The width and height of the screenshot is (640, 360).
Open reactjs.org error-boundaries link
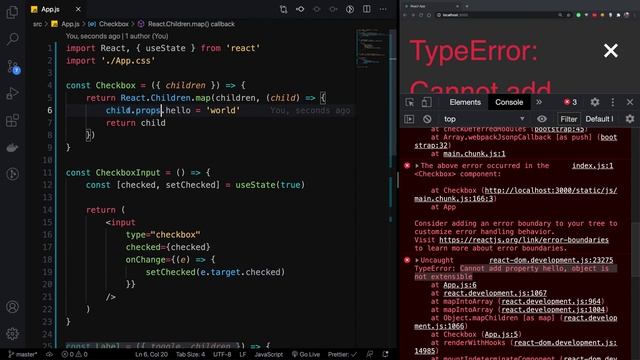pyautogui.click(x=524, y=240)
